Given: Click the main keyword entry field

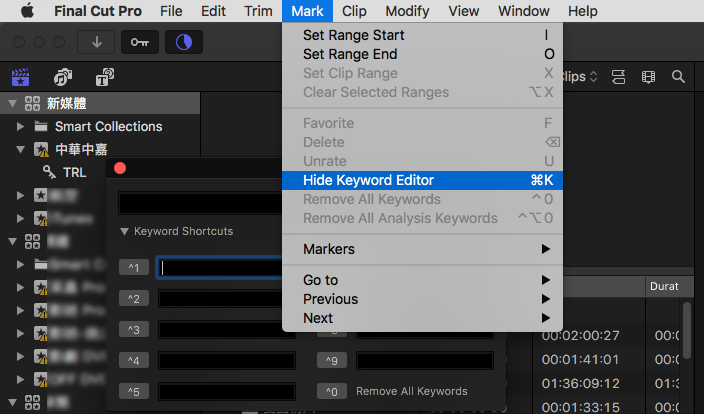Looking at the screenshot, I should tap(200, 203).
